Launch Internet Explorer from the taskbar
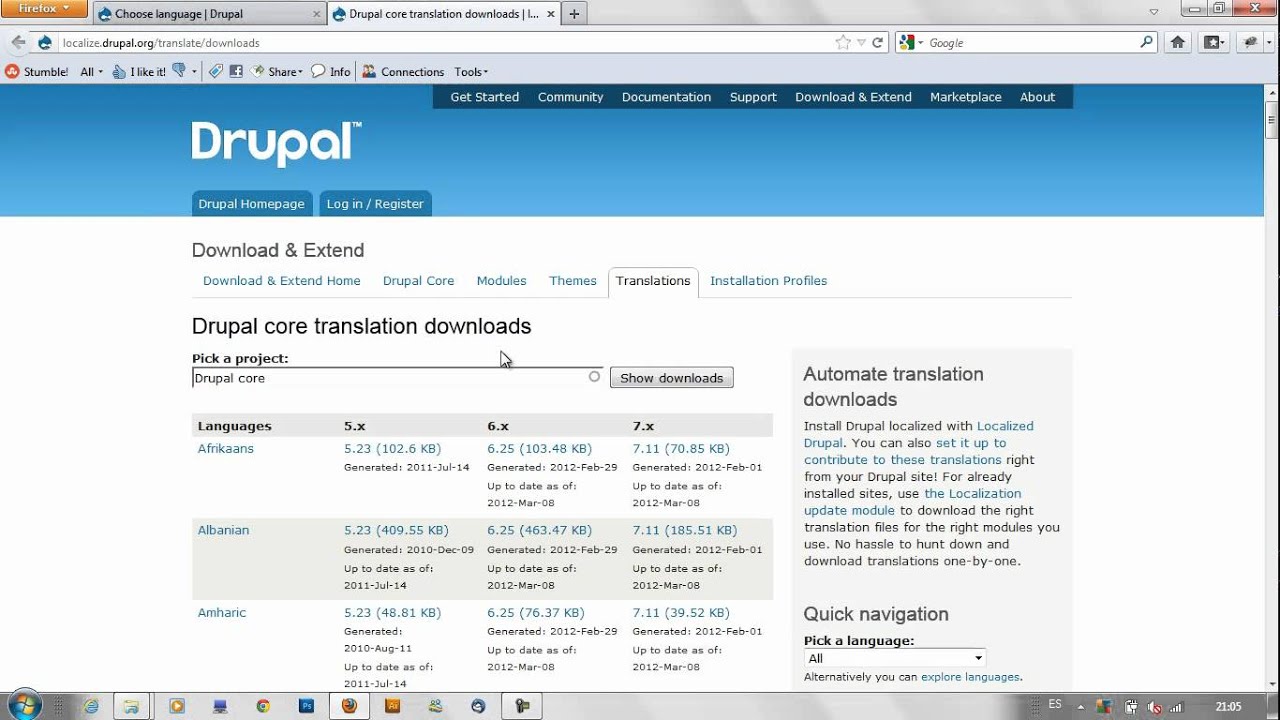 point(92,706)
